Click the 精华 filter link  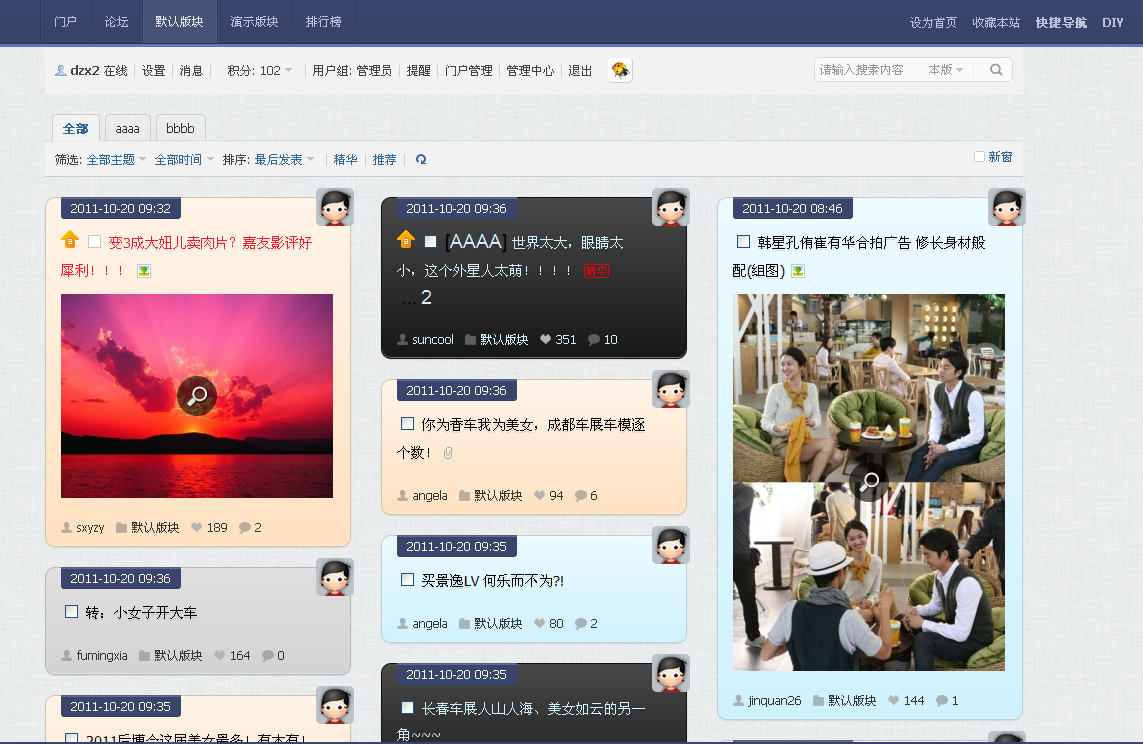coord(346,160)
